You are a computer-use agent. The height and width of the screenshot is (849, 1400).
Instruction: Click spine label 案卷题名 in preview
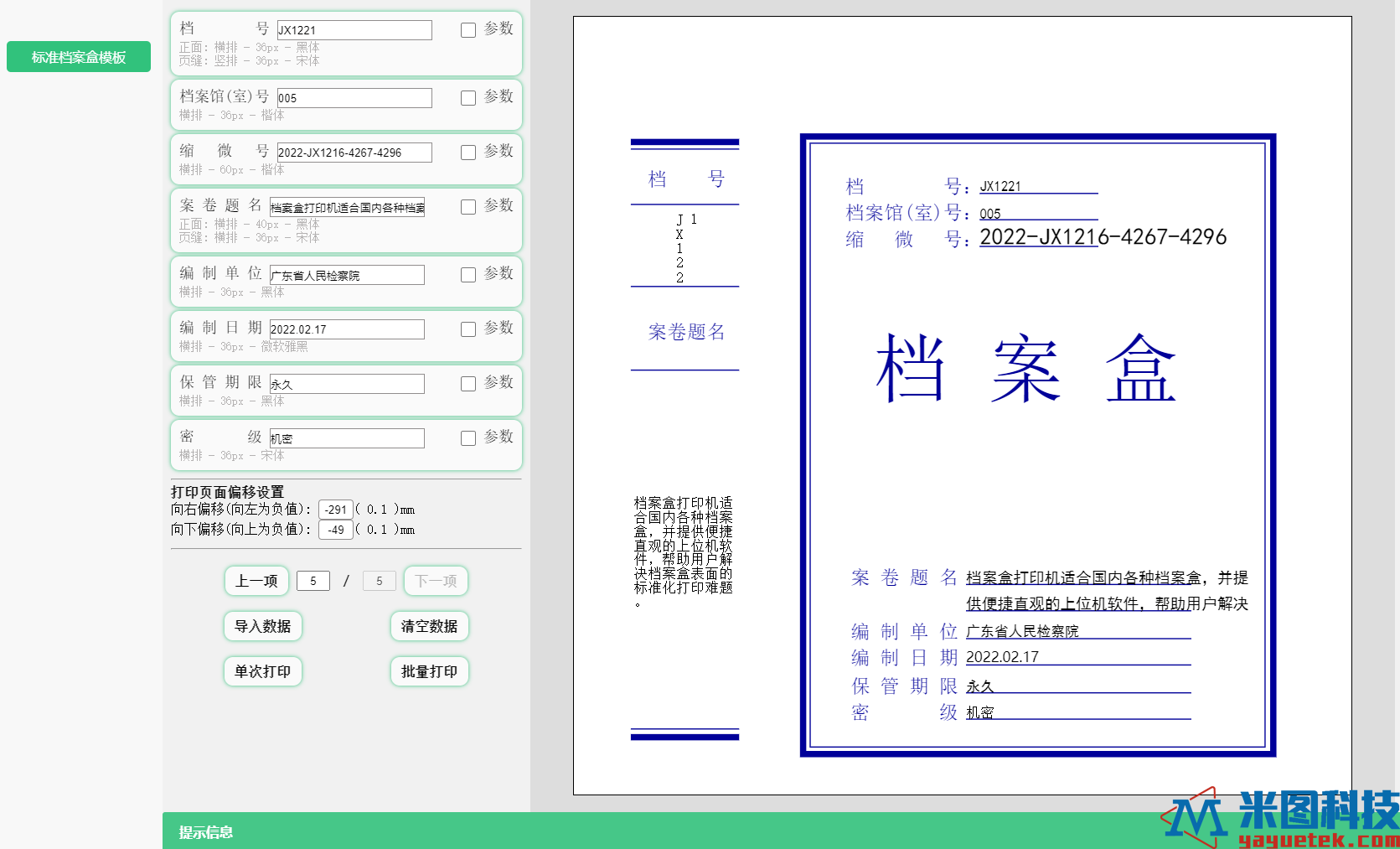tap(686, 332)
